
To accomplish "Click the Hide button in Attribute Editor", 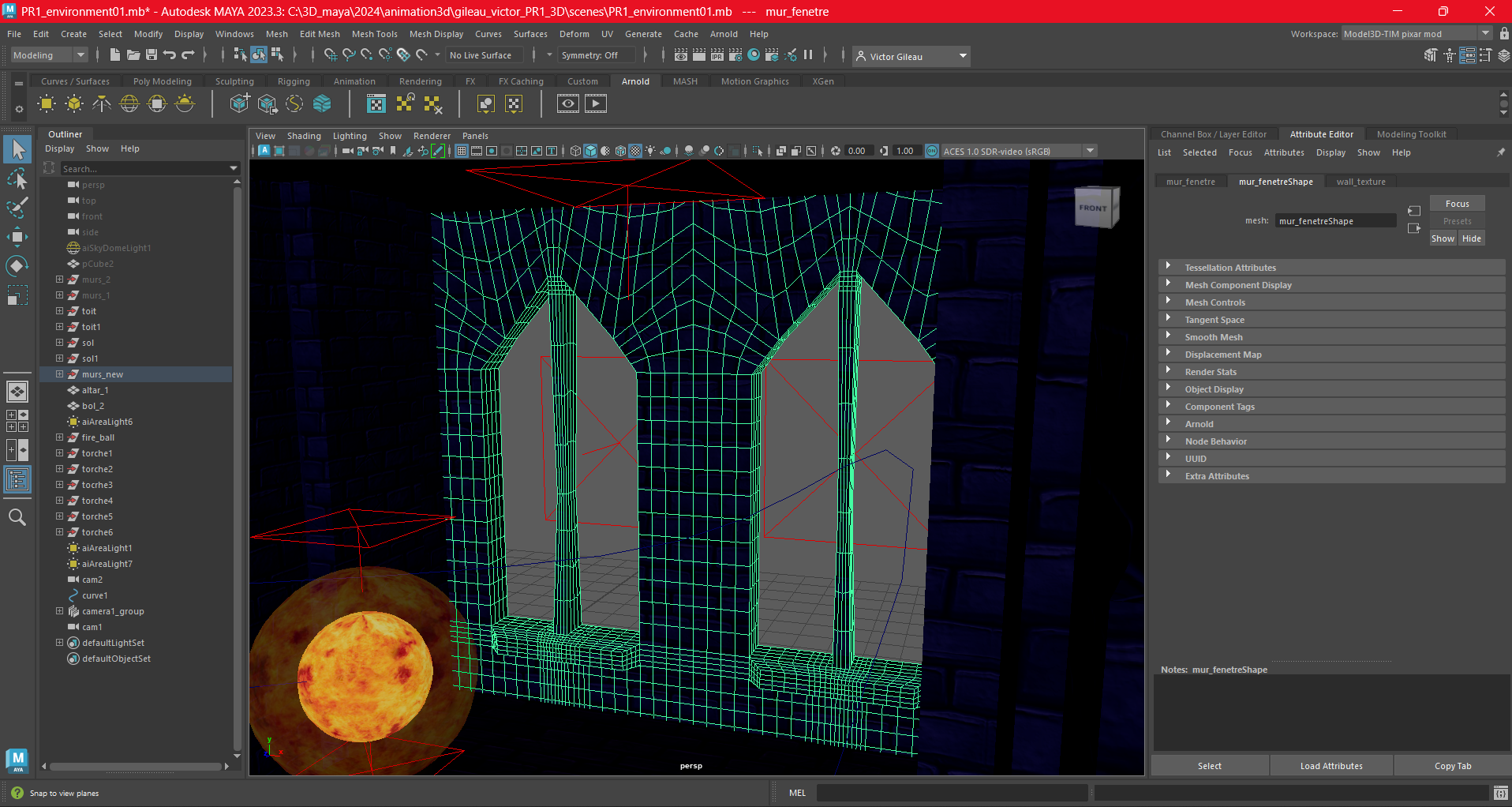I will [x=1471, y=238].
